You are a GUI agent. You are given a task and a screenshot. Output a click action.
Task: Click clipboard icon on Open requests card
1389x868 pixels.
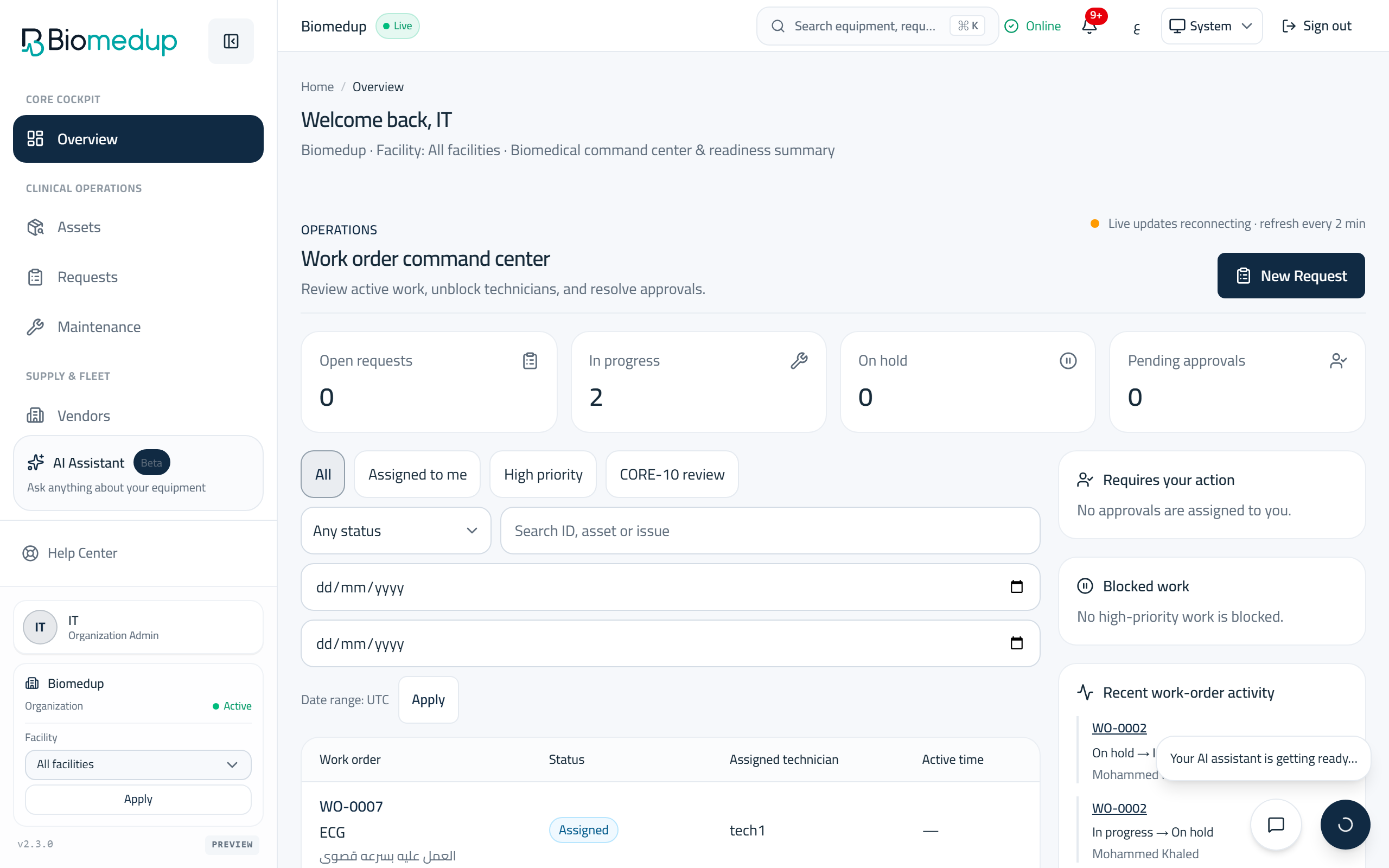(x=530, y=361)
